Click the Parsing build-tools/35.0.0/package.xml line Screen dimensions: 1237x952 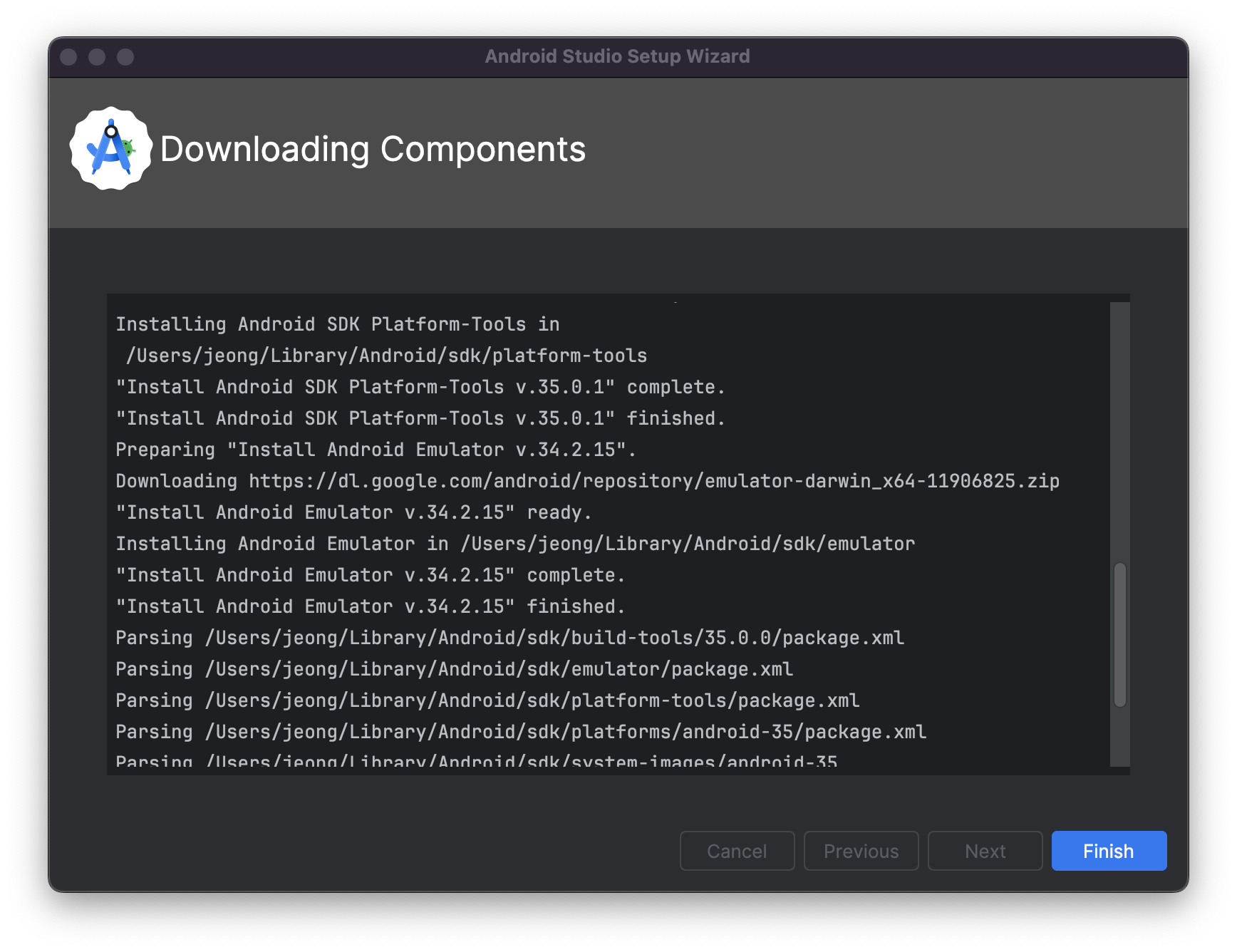click(x=509, y=638)
